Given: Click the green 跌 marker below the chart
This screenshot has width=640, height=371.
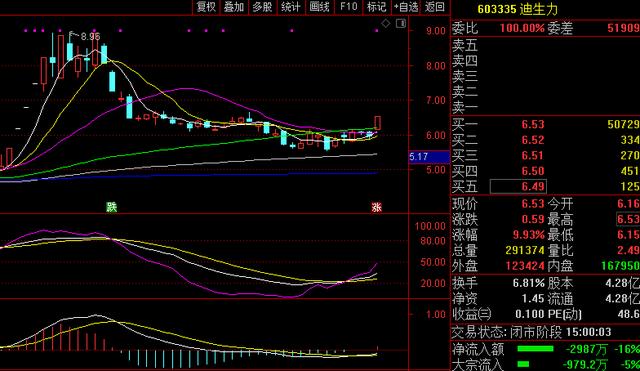Looking at the screenshot, I should point(111,207).
